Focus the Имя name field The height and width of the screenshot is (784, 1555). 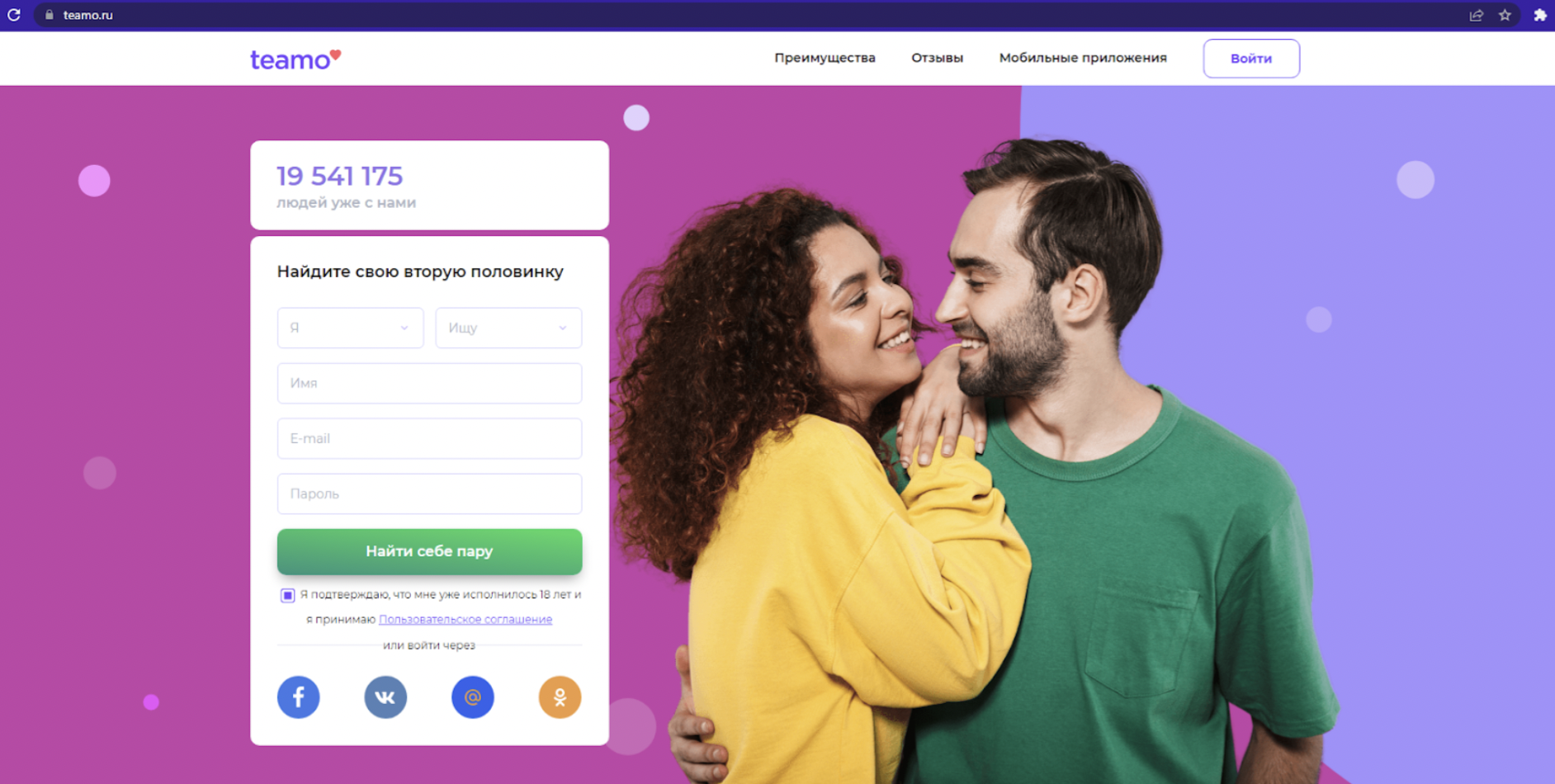click(x=429, y=383)
